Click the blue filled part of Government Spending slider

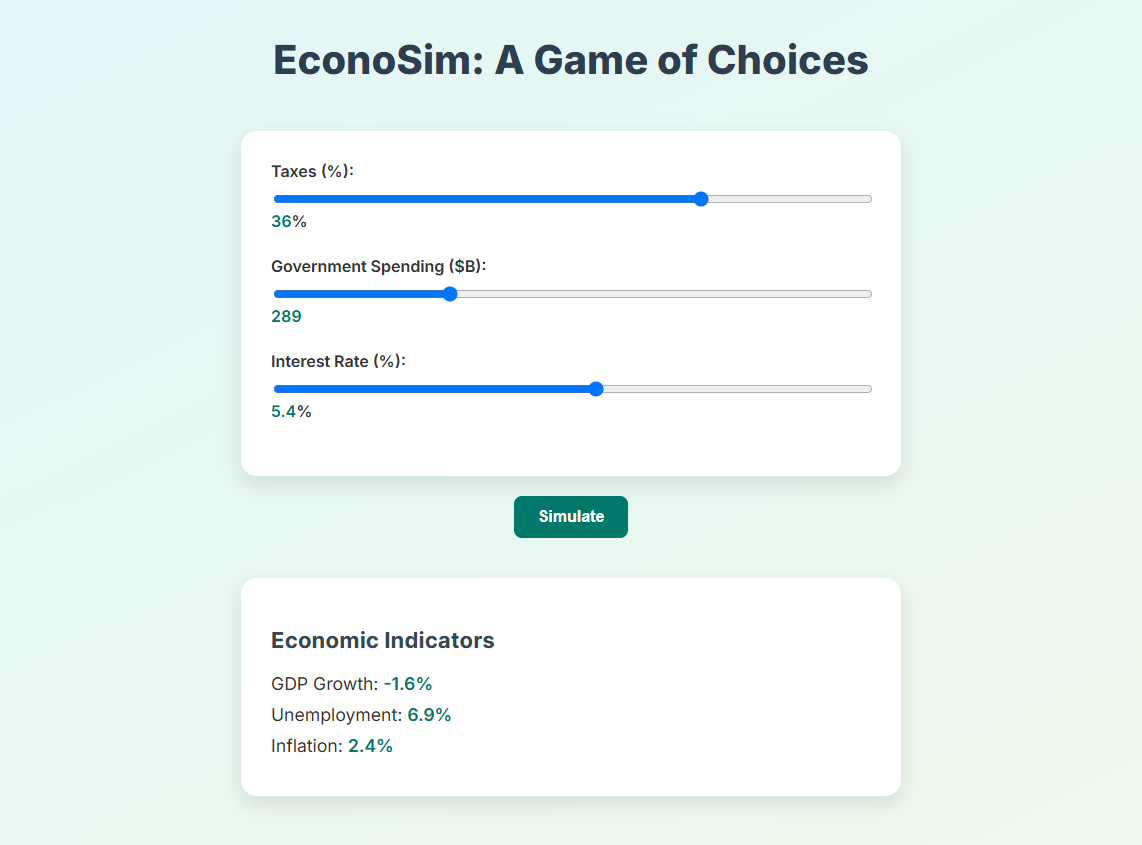[x=360, y=294]
